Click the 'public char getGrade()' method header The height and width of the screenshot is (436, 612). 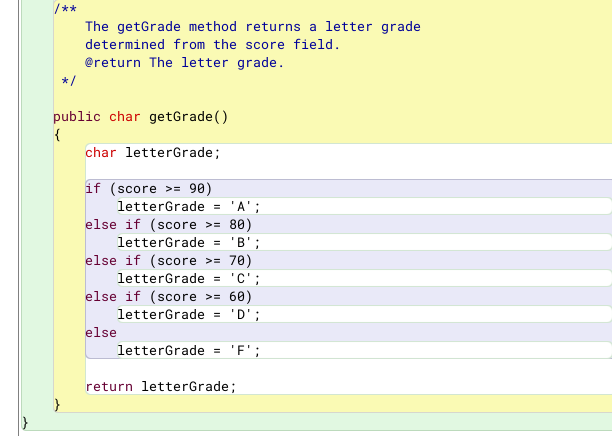[141, 117]
